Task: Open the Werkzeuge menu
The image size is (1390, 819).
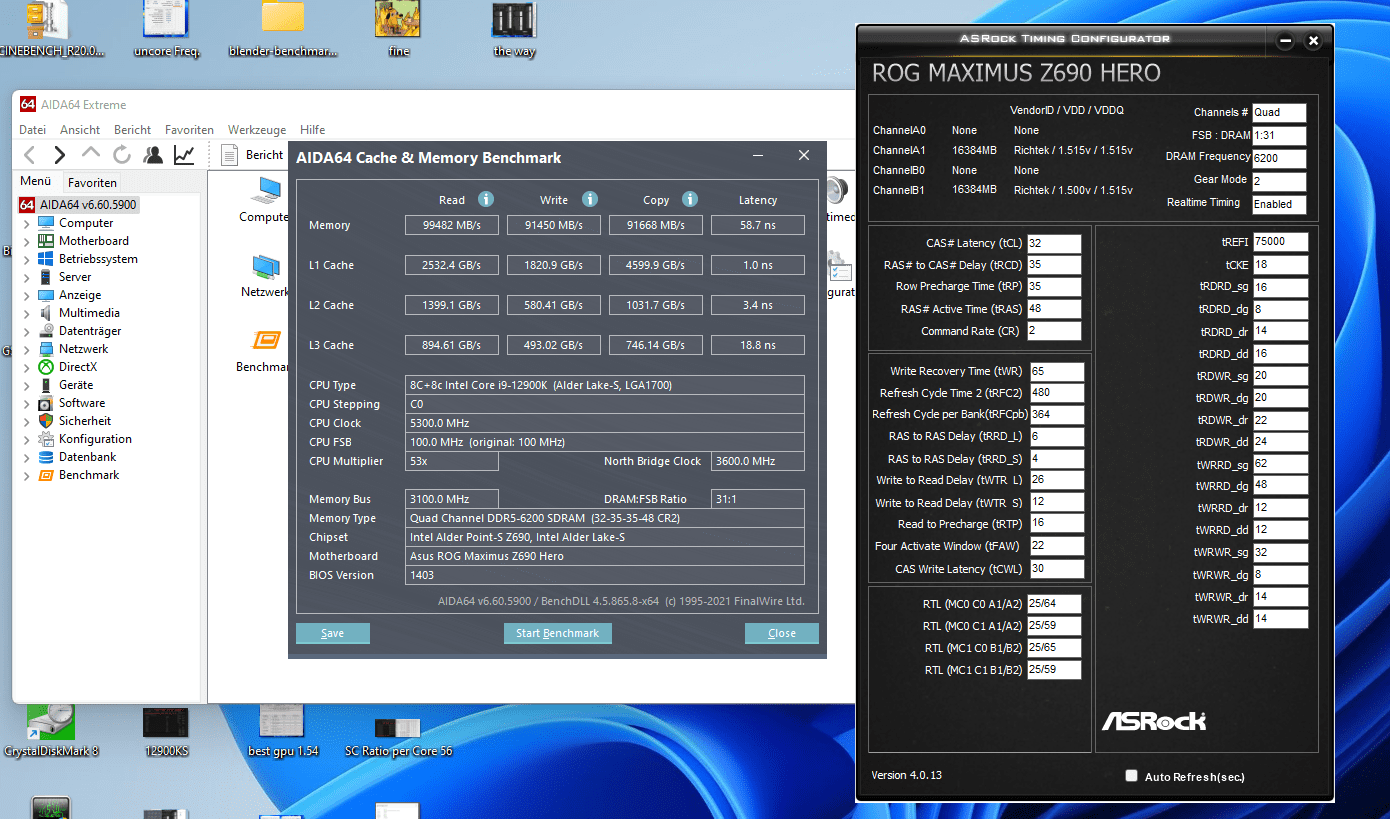Action: [257, 130]
